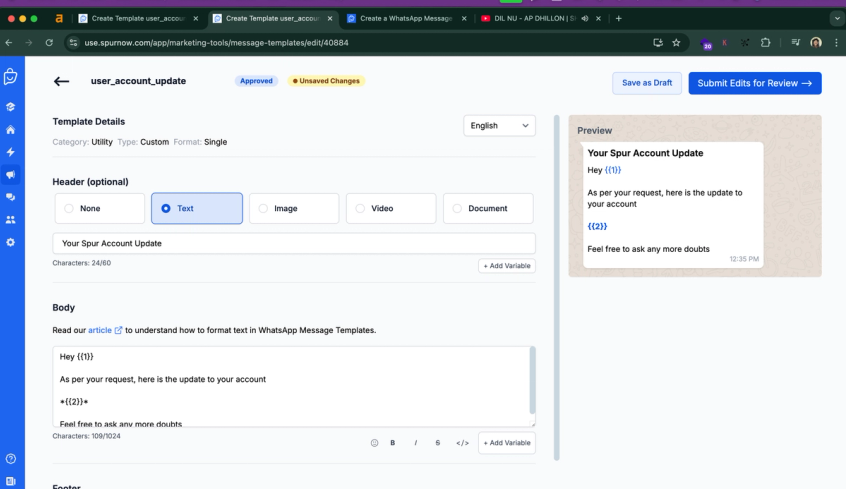Image resolution: width=846 pixels, height=489 pixels.
Task: Close the Create a WhatsApp Message tab
Action: [464, 18]
